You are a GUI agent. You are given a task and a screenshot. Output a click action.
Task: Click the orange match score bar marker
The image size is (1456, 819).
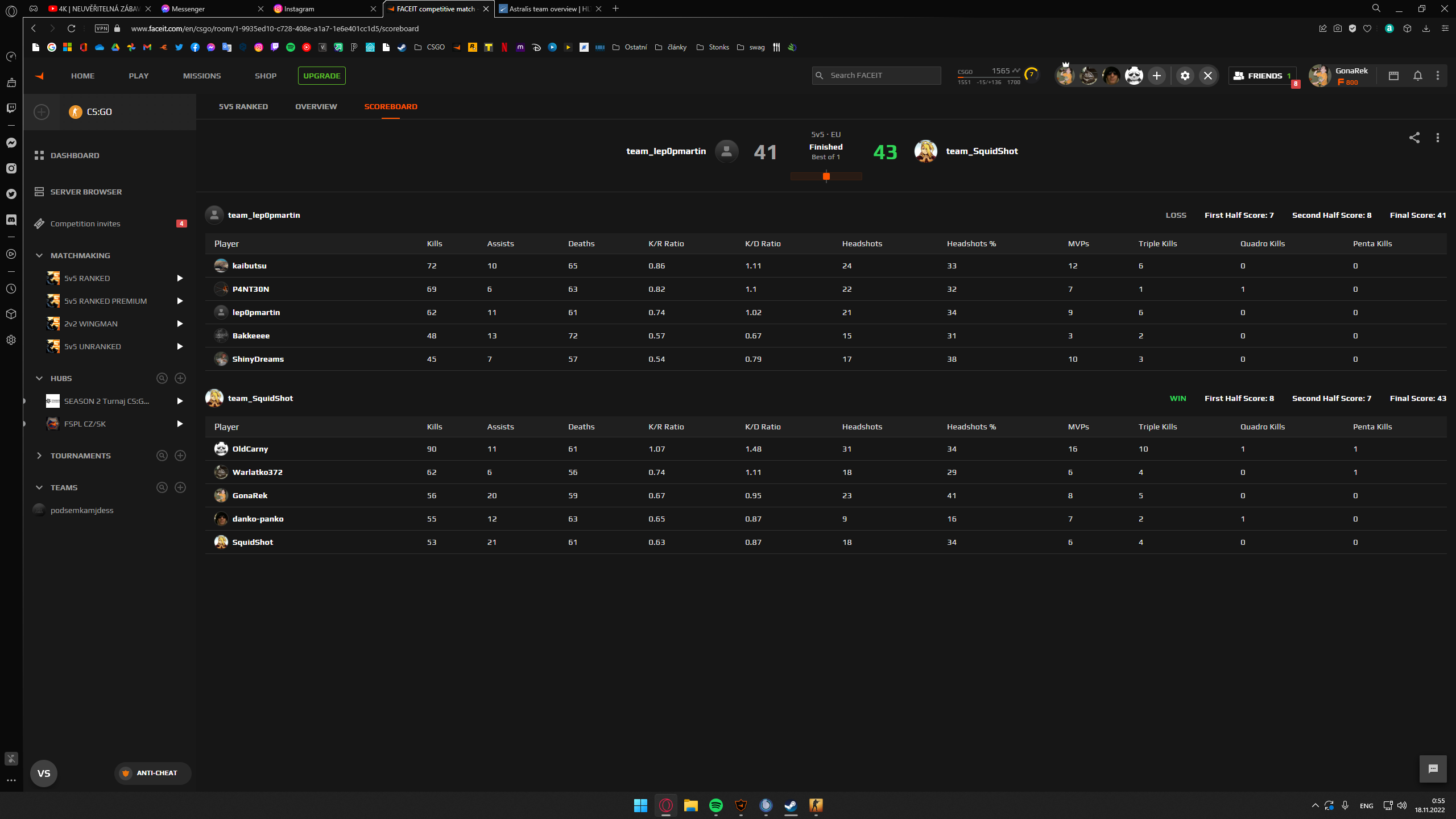point(826,176)
